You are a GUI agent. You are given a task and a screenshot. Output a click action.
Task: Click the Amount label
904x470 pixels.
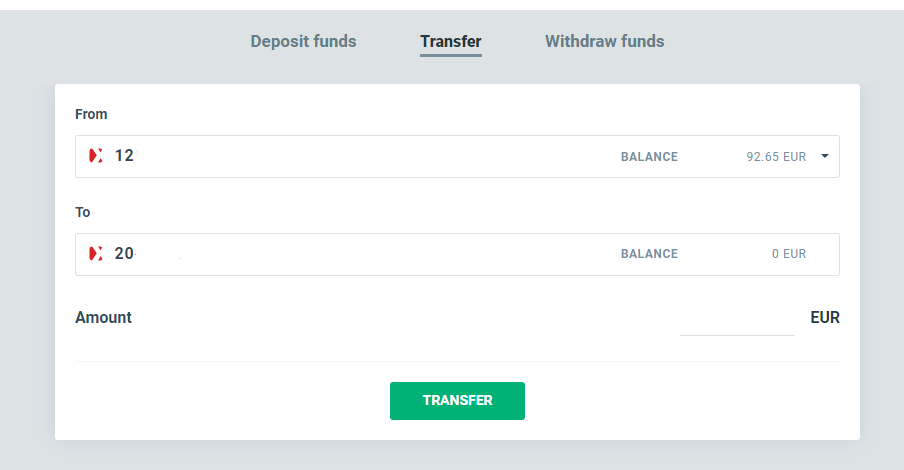pos(103,318)
